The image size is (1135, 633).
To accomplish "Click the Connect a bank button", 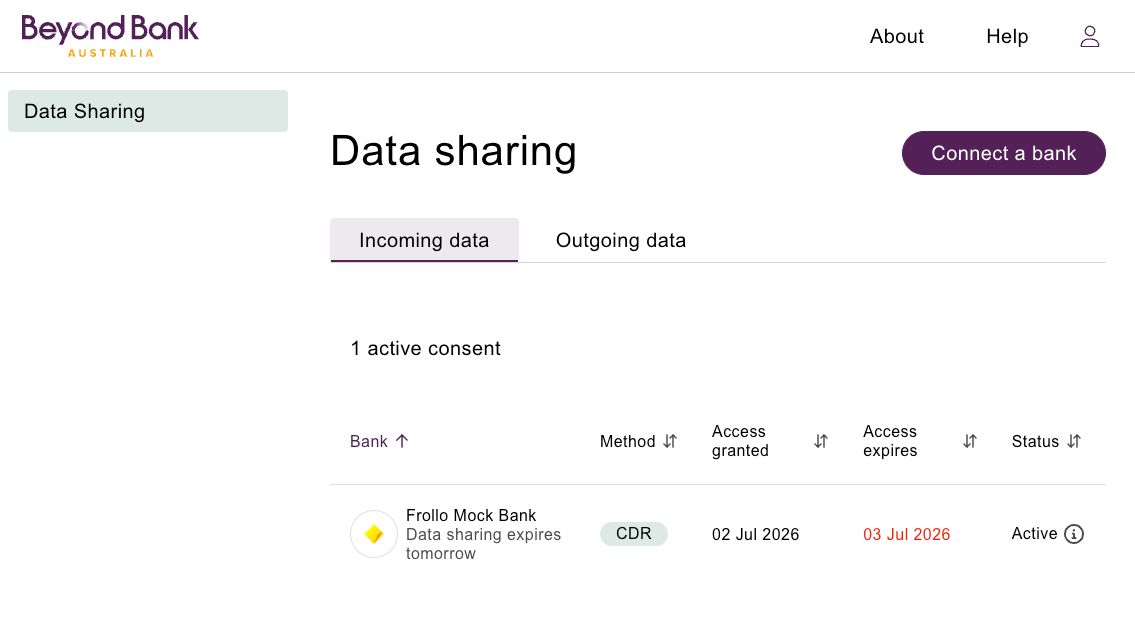I will [x=1003, y=153].
